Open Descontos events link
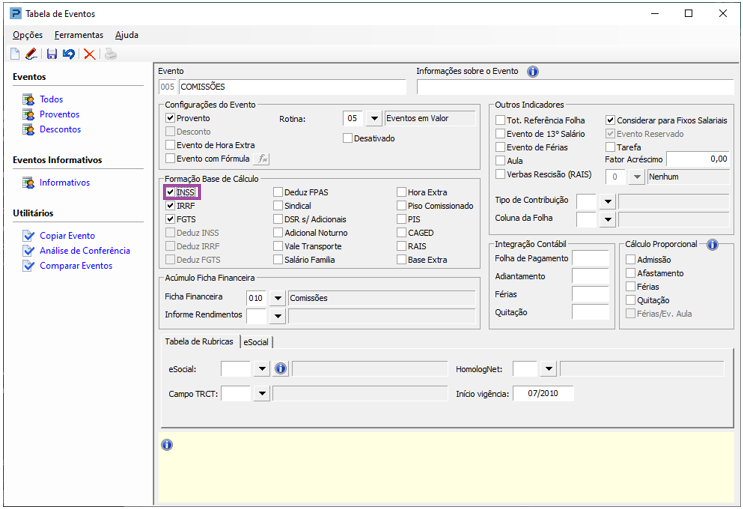This screenshot has height=509, width=743. coord(60,129)
